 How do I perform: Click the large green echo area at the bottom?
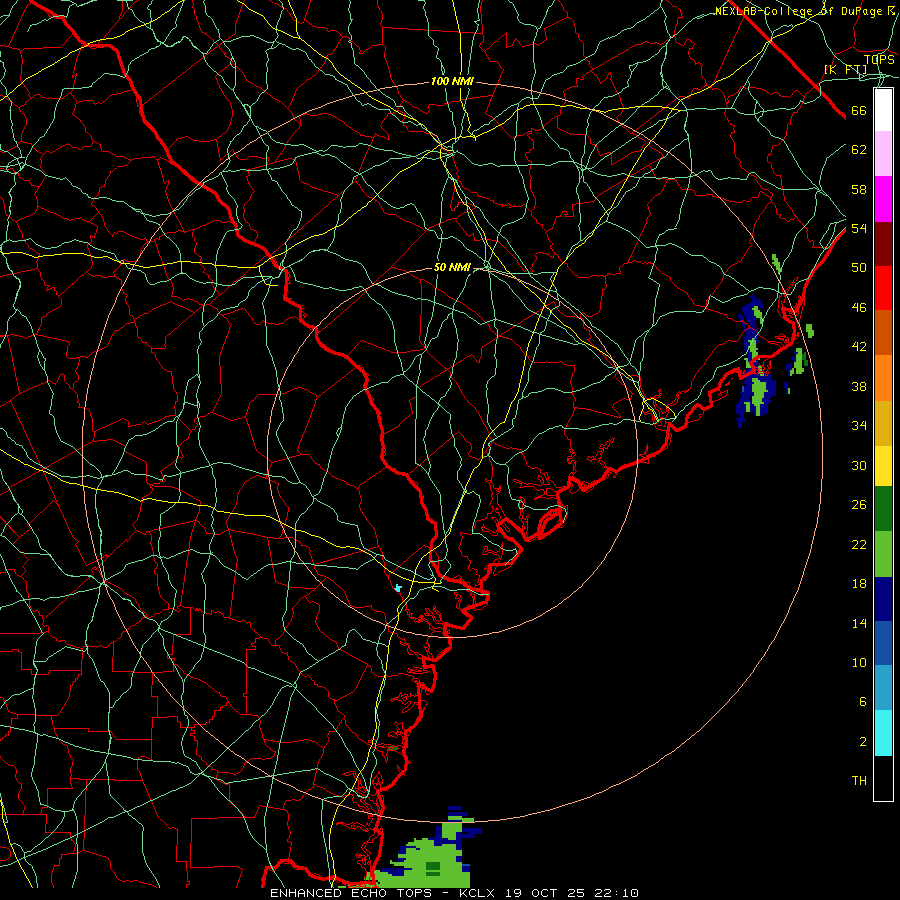coord(428,861)
